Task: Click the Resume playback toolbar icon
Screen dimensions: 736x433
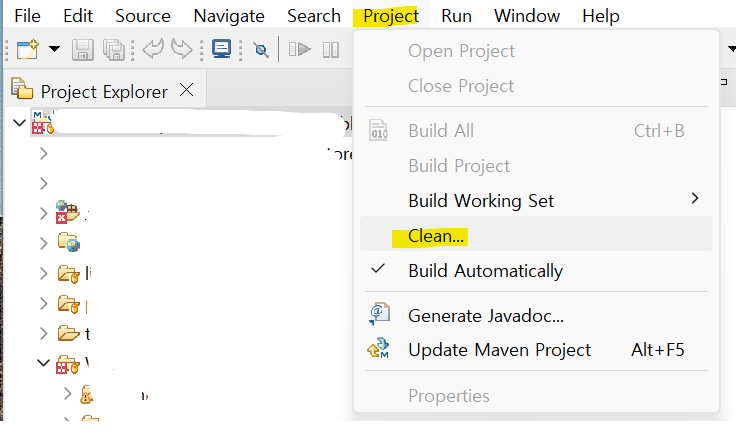Action: pos(299,49)
